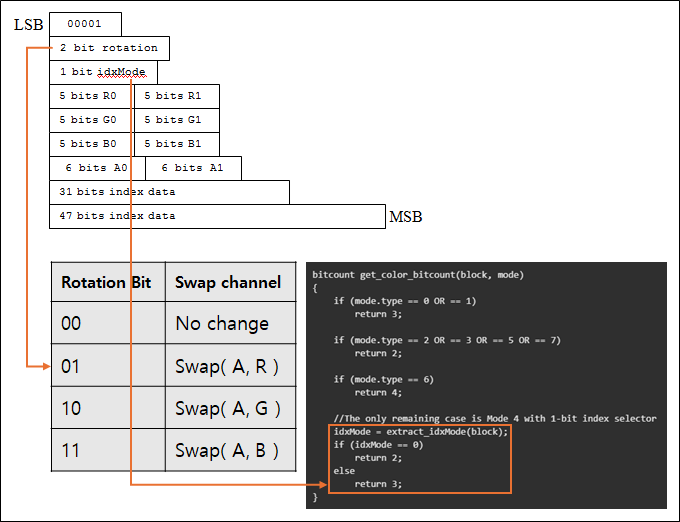
Task: Click the '1 bit idxMode' field box
Action: (x=103, y=72)
